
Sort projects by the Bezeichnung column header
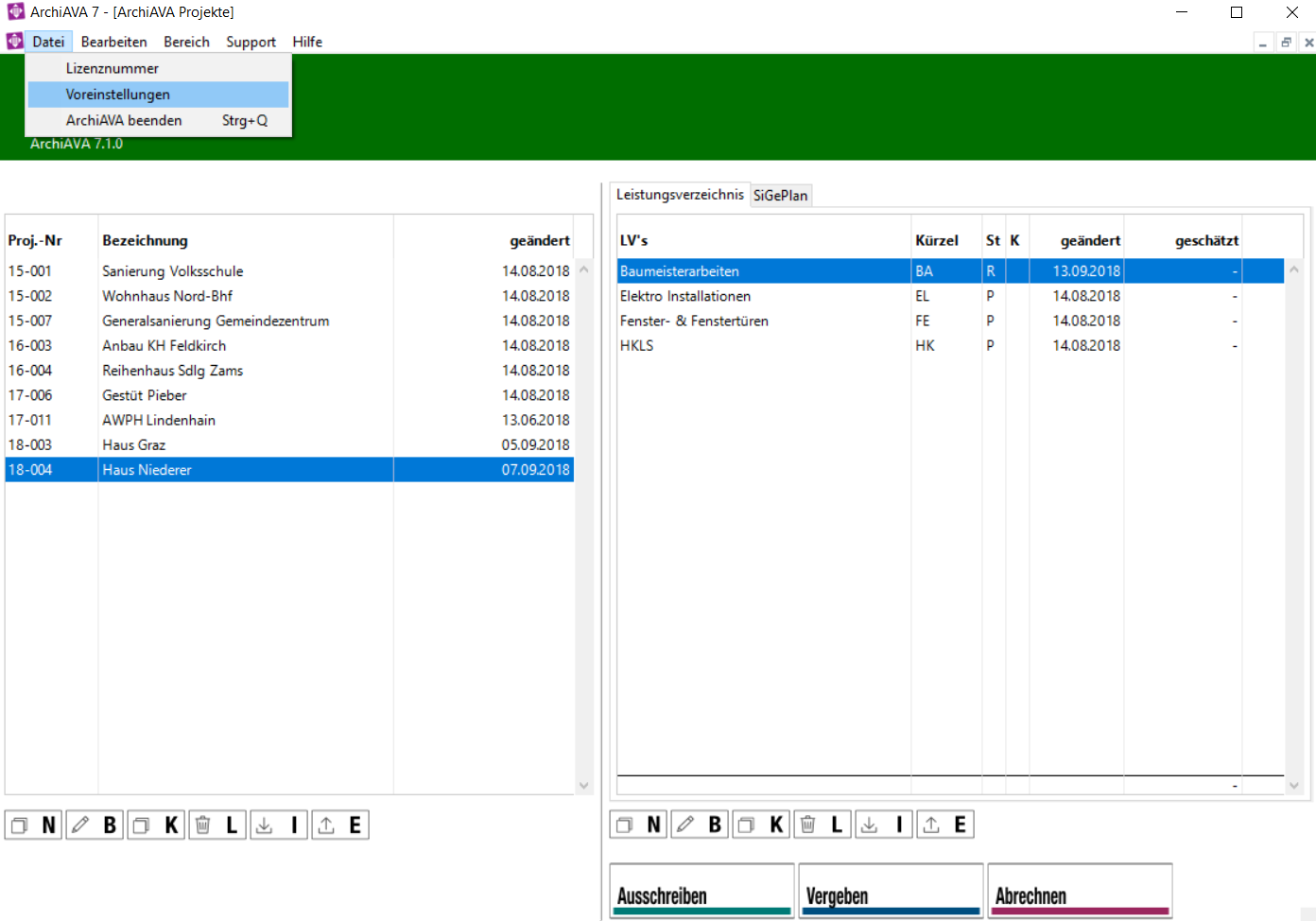coord(246,240)
